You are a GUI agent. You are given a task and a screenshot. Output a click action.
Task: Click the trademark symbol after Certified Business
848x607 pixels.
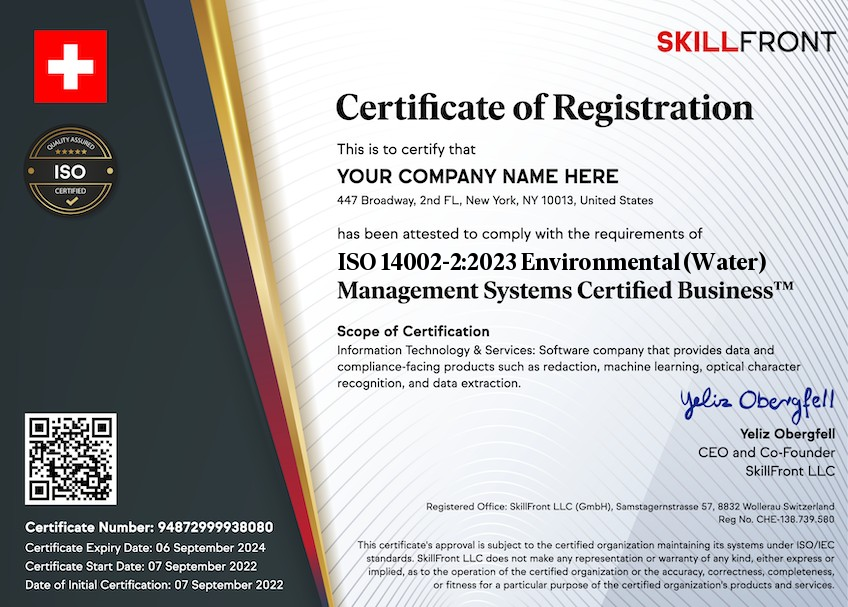coord(783,286)
